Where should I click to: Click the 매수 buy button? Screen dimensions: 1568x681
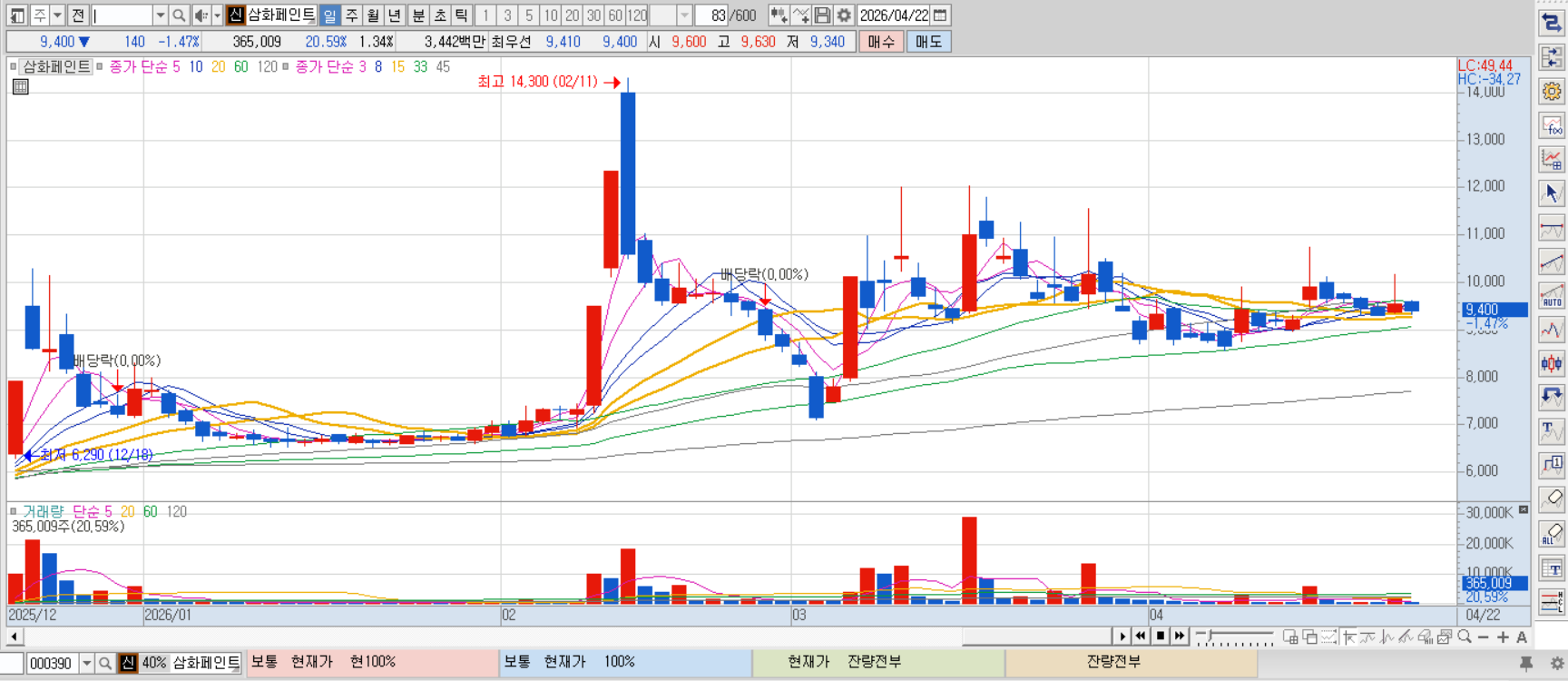point(880,42)
